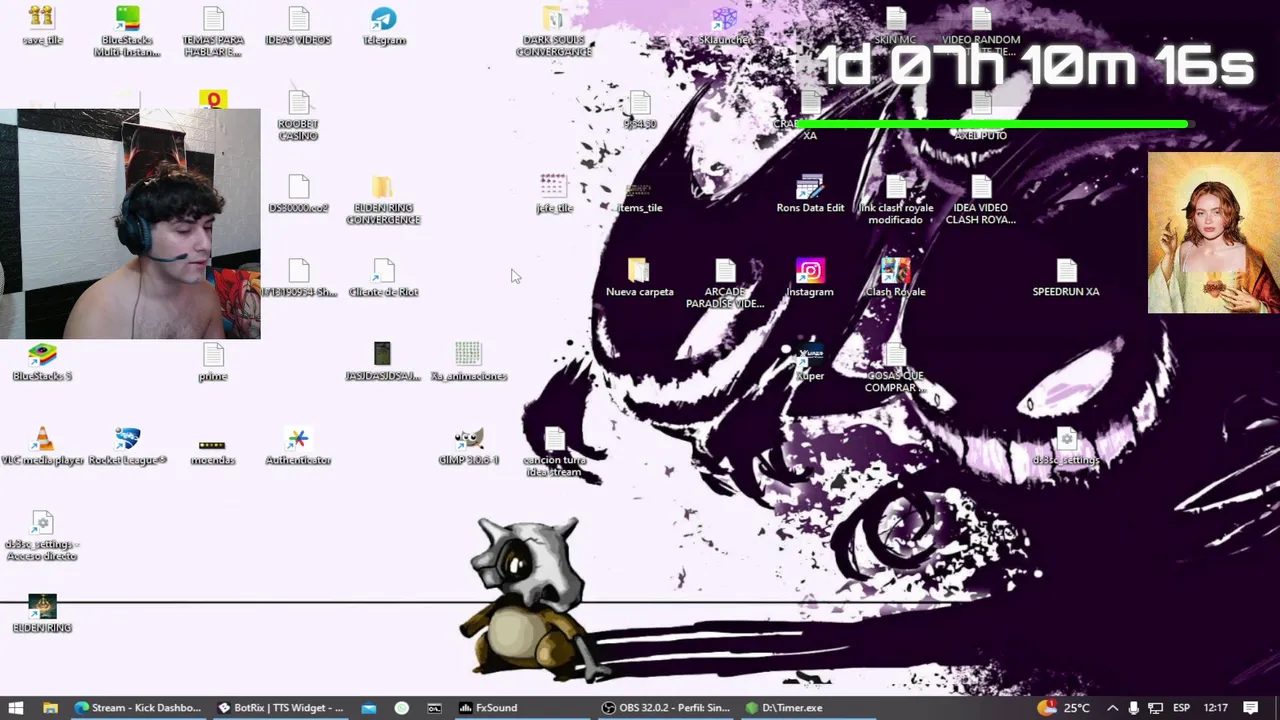Open the command prompt taskbar icon

[435, 708]
